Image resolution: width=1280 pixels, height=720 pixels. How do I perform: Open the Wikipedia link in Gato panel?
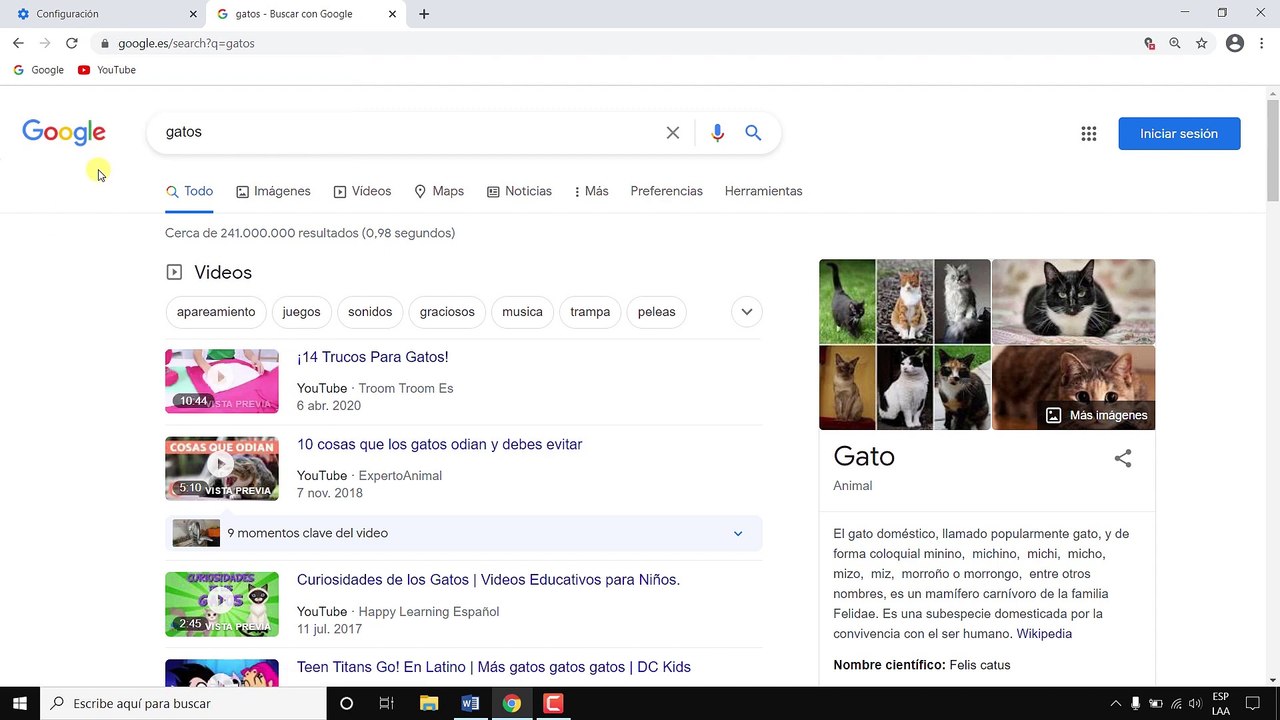pyautogui.click(x=1044, y=634)
